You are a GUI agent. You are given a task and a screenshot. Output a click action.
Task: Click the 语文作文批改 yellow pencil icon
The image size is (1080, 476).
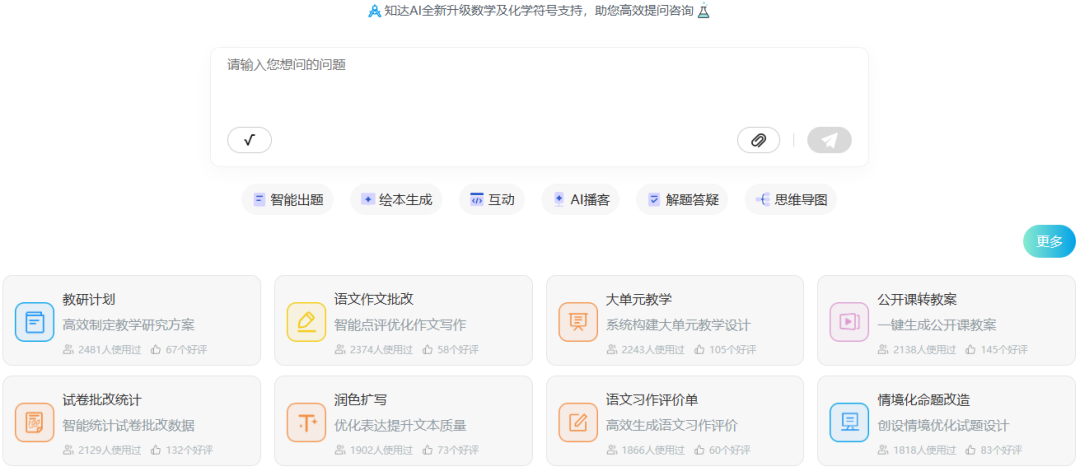coord(307,322)
